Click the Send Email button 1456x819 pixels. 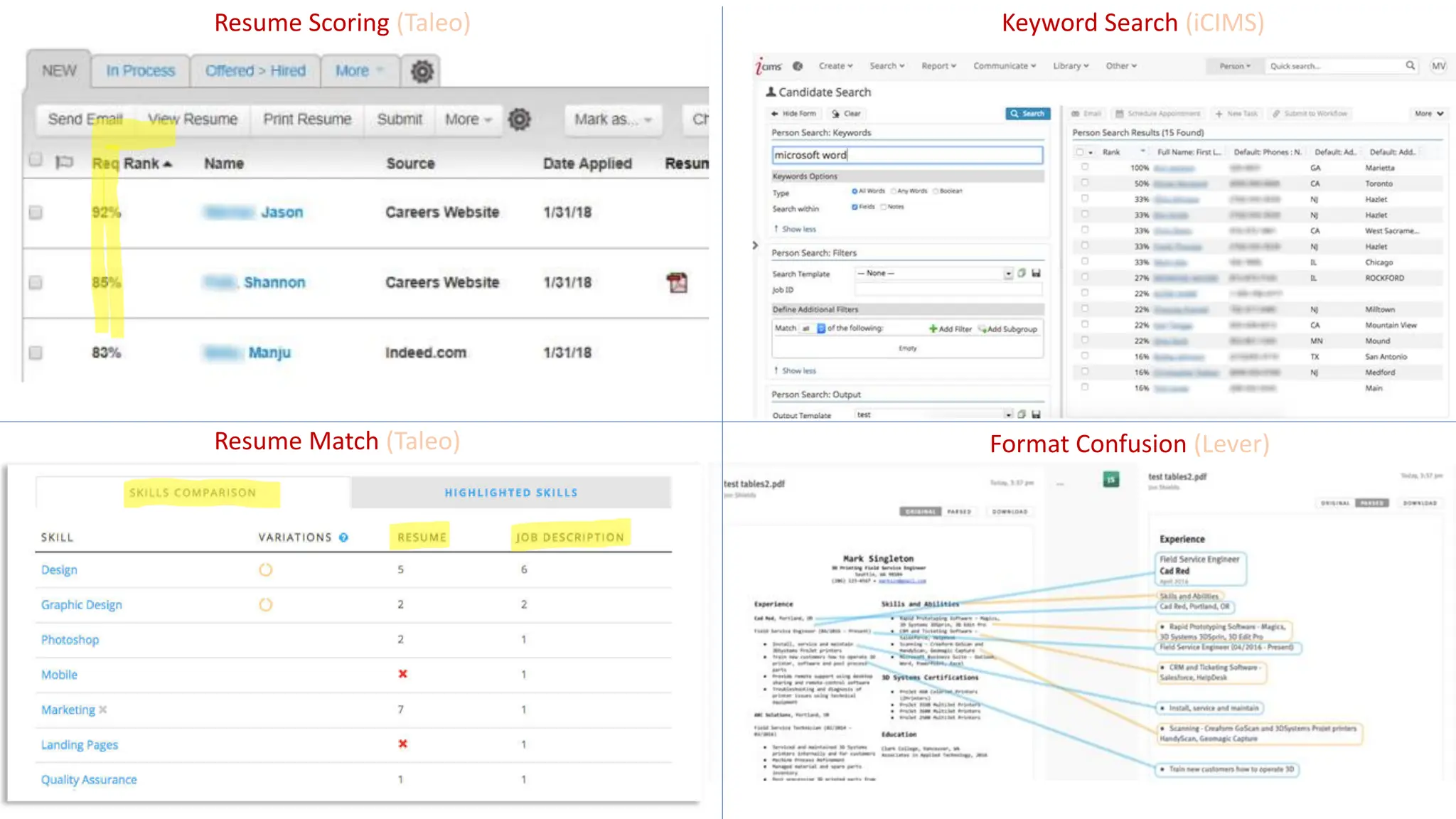(85, 119)
